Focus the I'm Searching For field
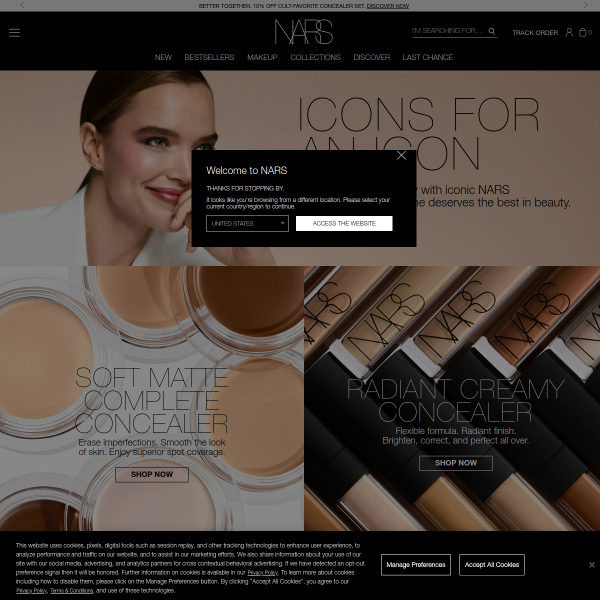600x600 pixels. [x=448, y=31]
